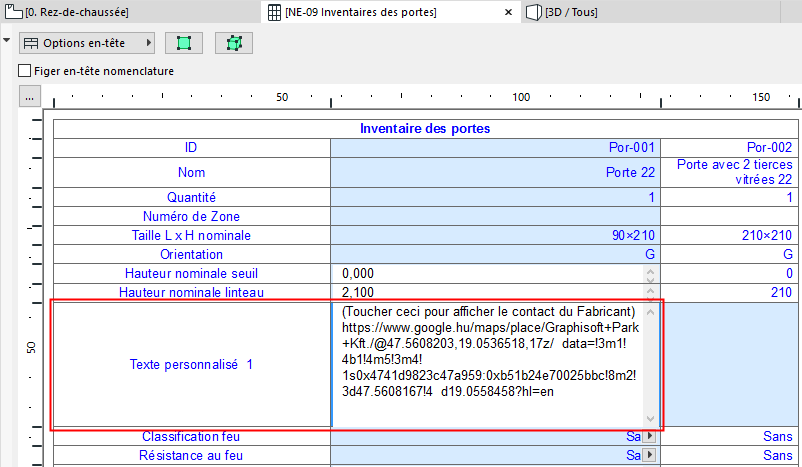Click the Select in 2D green square icon

[184, 43]
